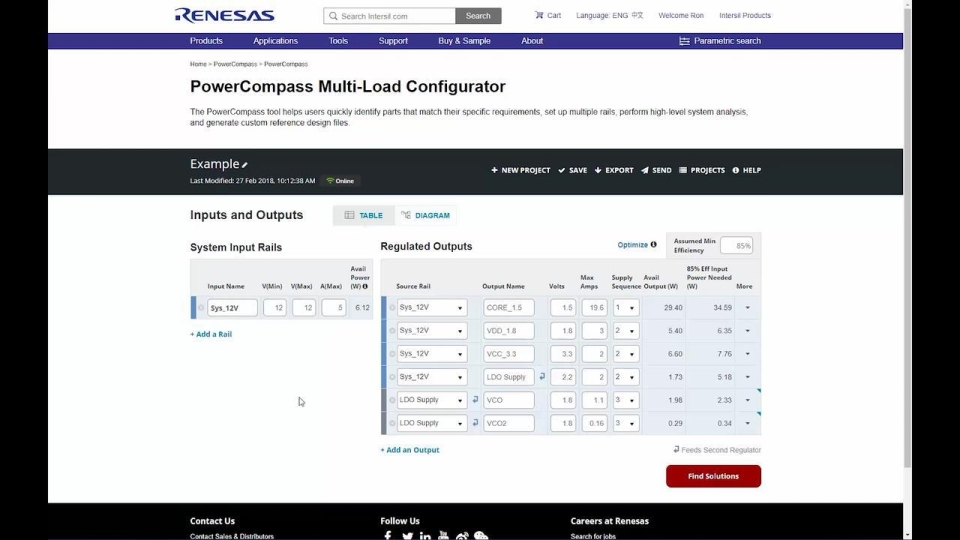Open the Tools menu
Image resolution: width=960 pixels, height=540 pixels.
coord(338,41)
